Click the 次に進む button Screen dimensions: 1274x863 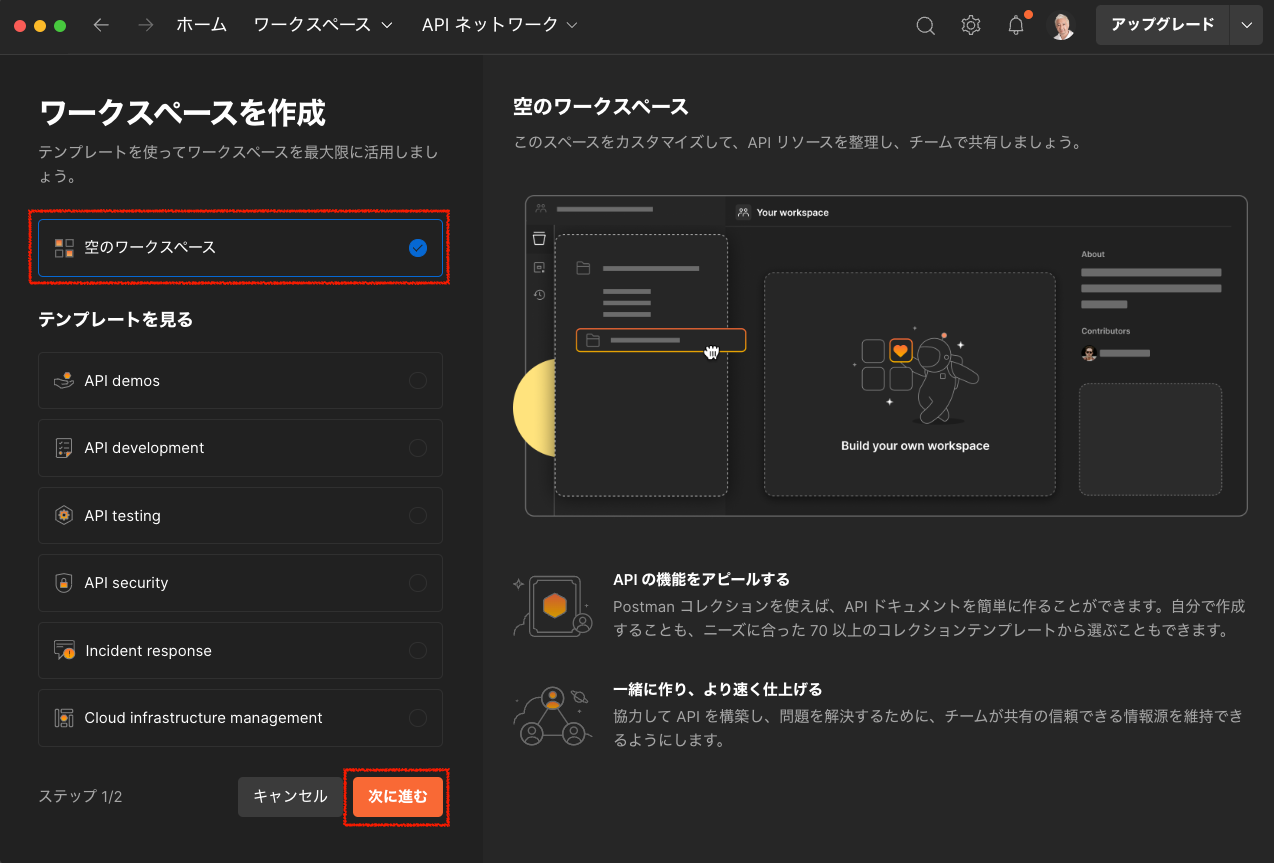pos(397,797)
